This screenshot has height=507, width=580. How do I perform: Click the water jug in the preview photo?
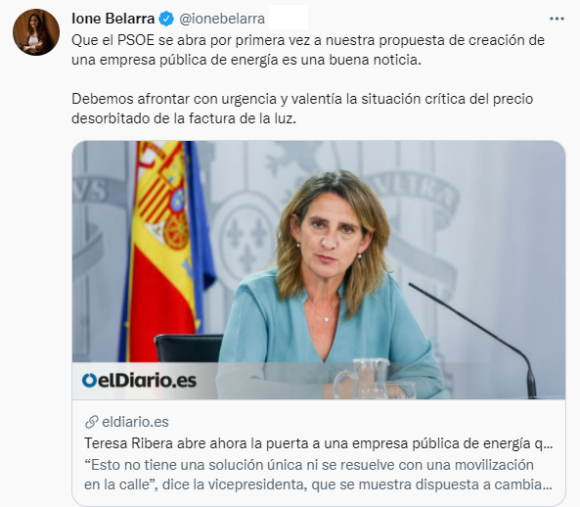tap(364, 378)
